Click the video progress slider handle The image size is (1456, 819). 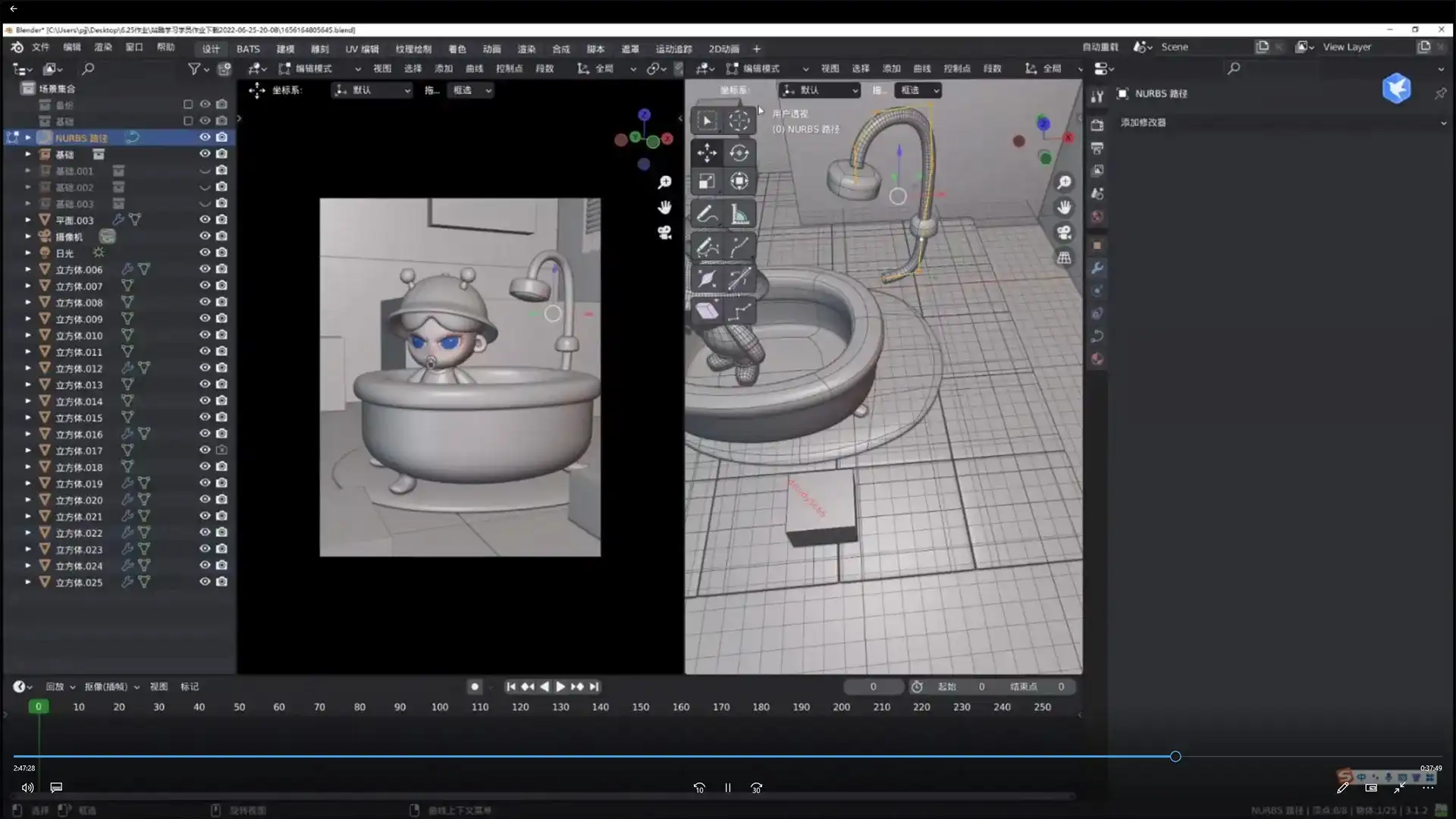pyautogui.click(x=1175, y=756)
